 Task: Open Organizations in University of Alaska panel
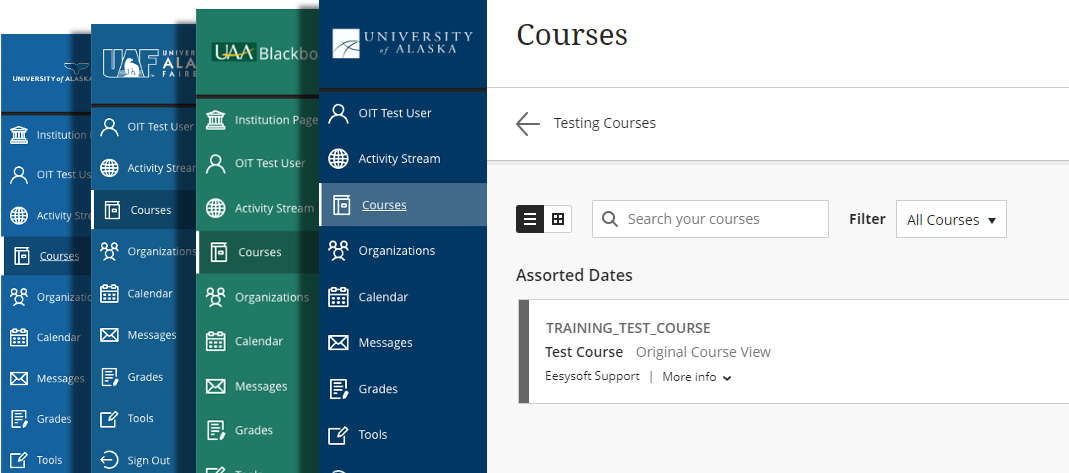click(397, 251)
